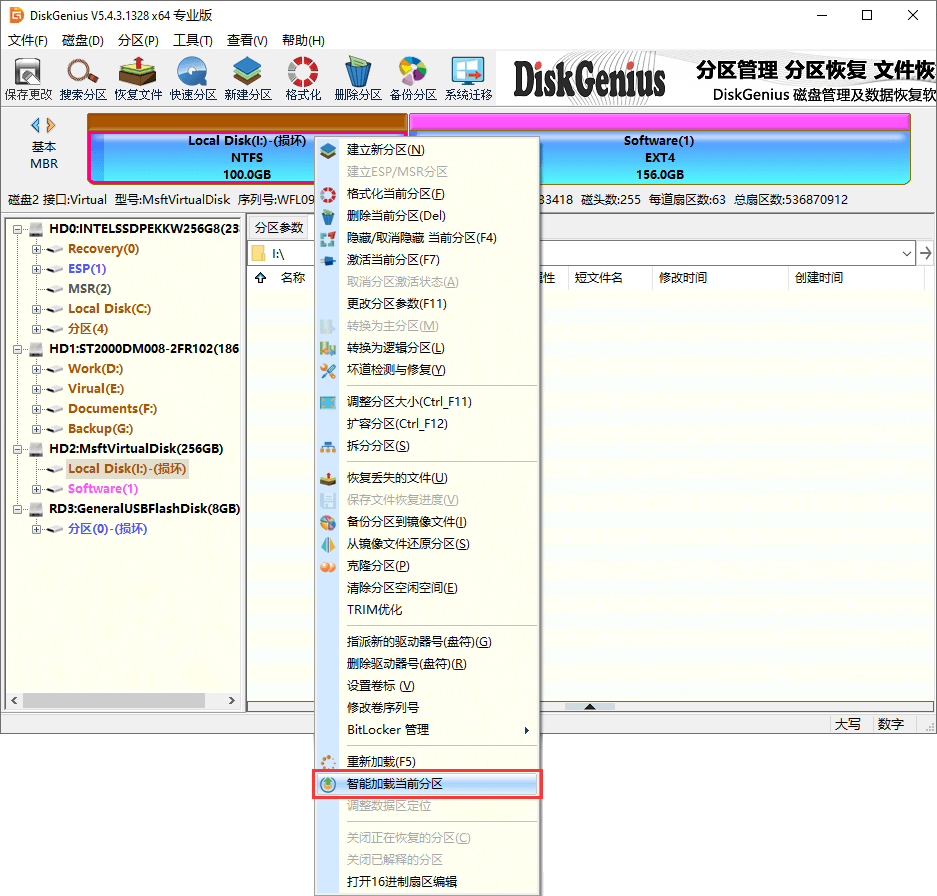The width and height of the screenshot is (937, 896).
Task: Click the 新建分区 new partition toolbar icon
Action: 248,78
